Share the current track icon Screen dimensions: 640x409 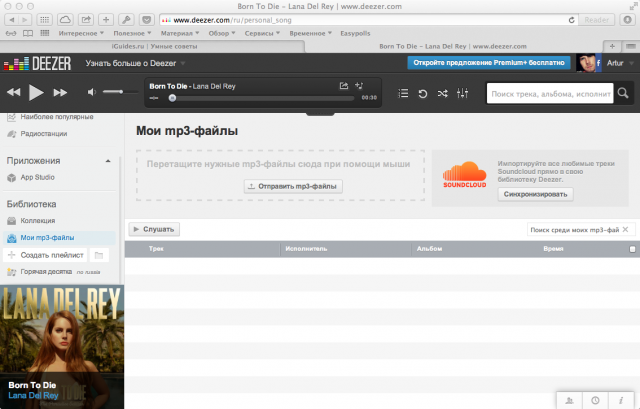point(344,86)
